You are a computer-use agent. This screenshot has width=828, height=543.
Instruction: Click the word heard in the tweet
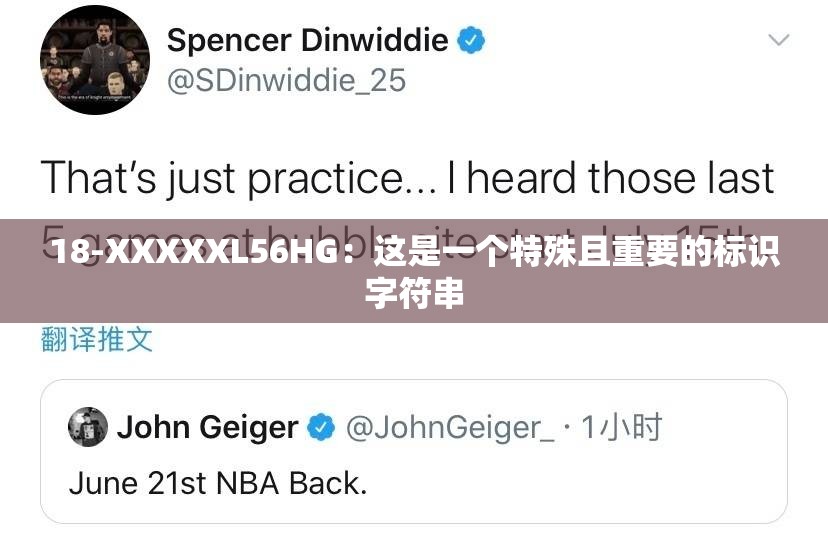(x=521, y=177)
